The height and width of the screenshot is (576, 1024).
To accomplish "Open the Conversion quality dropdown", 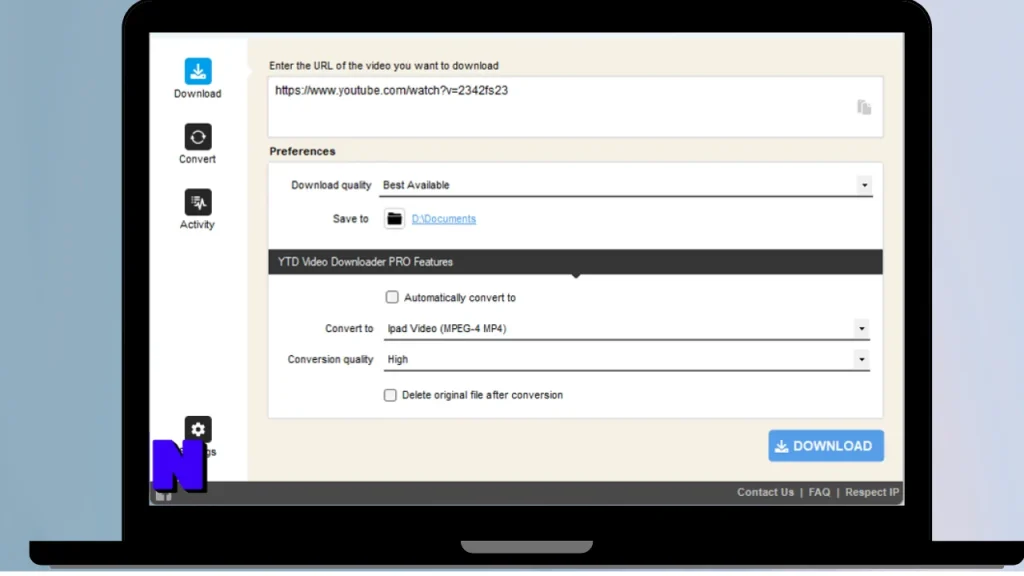I will [861, 359].
